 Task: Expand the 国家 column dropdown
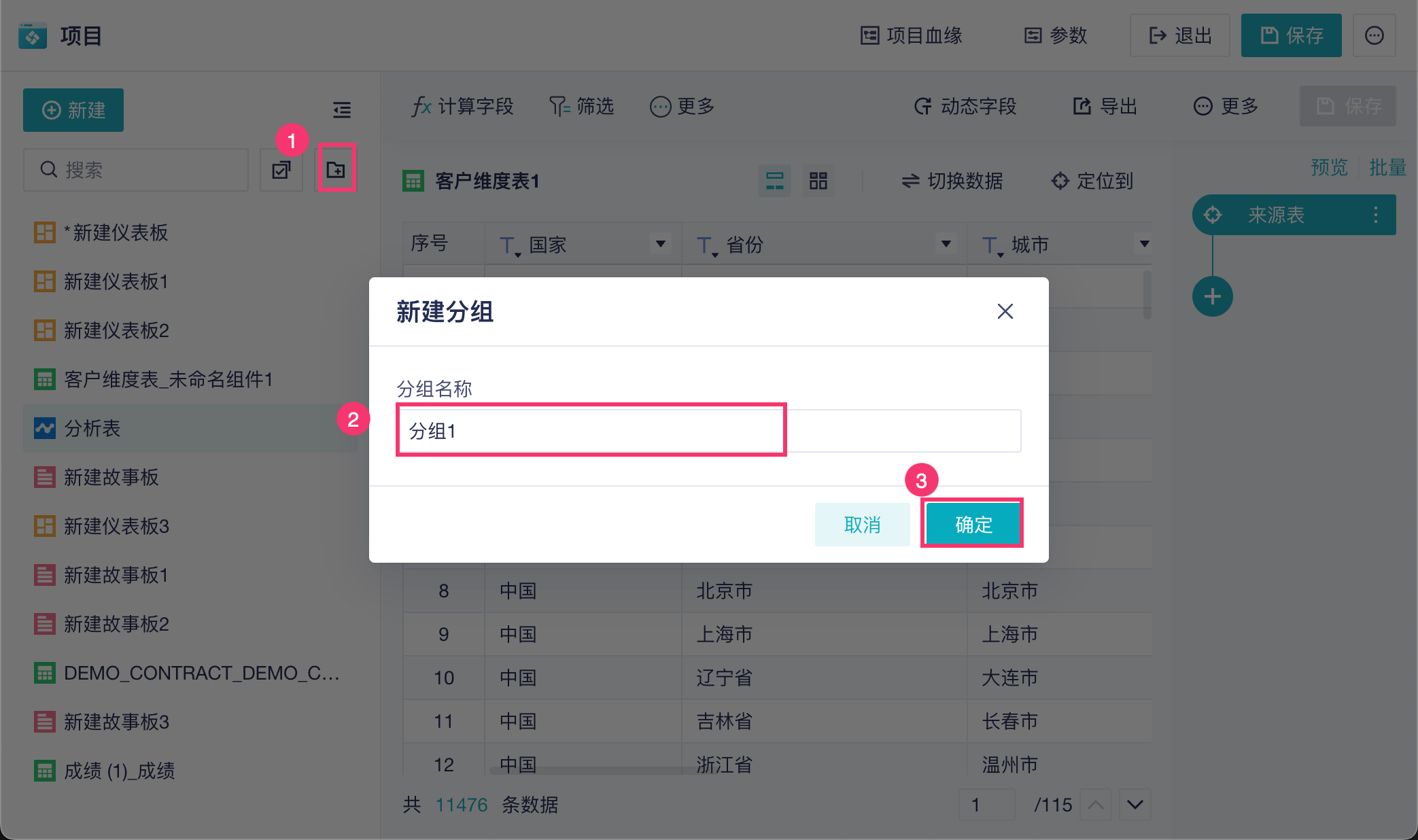pyautogui.click(x=660, y=243)
